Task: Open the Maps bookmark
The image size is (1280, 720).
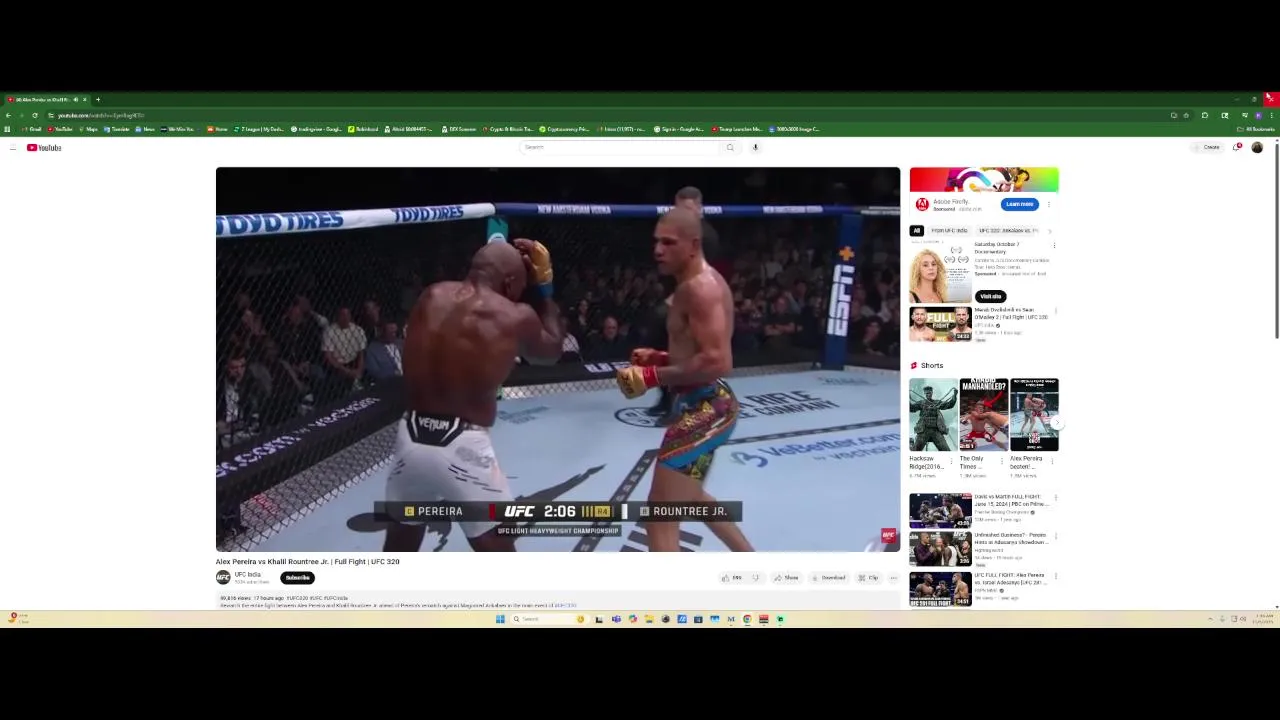Action: pos(89,129)
